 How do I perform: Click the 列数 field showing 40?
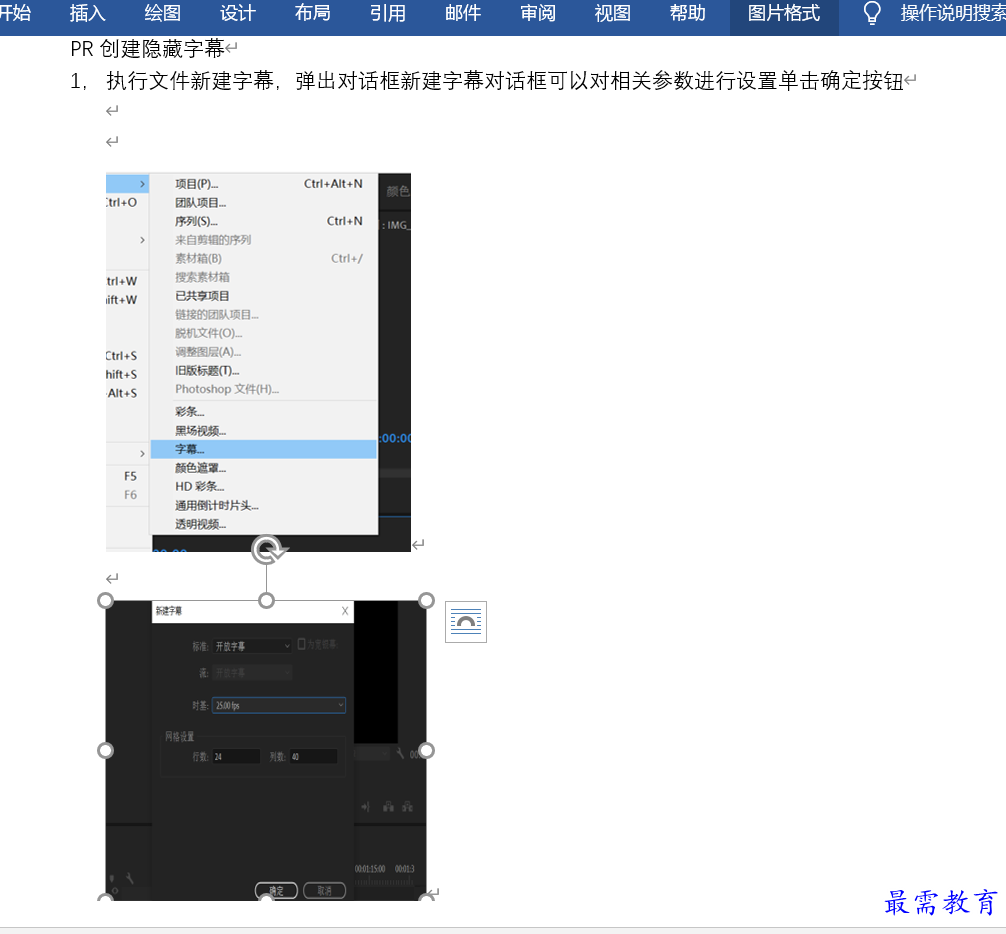pyautogui.click(x=314, y=756)
